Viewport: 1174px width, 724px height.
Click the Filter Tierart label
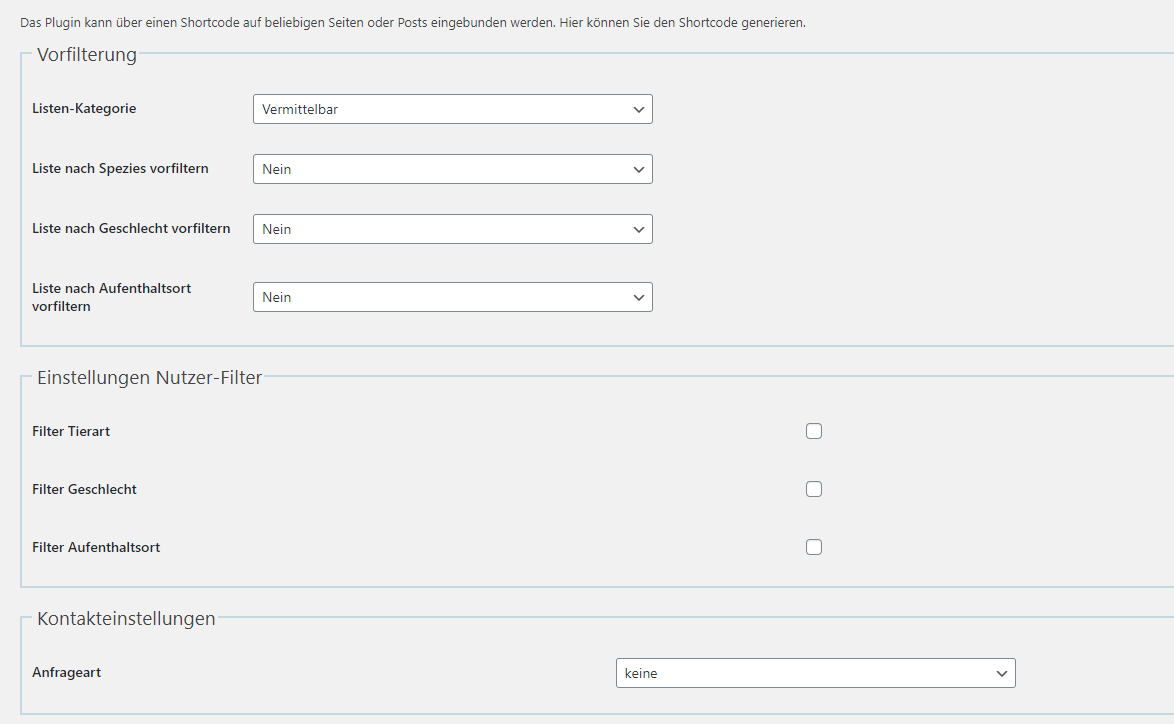click(x=71, y=431)
